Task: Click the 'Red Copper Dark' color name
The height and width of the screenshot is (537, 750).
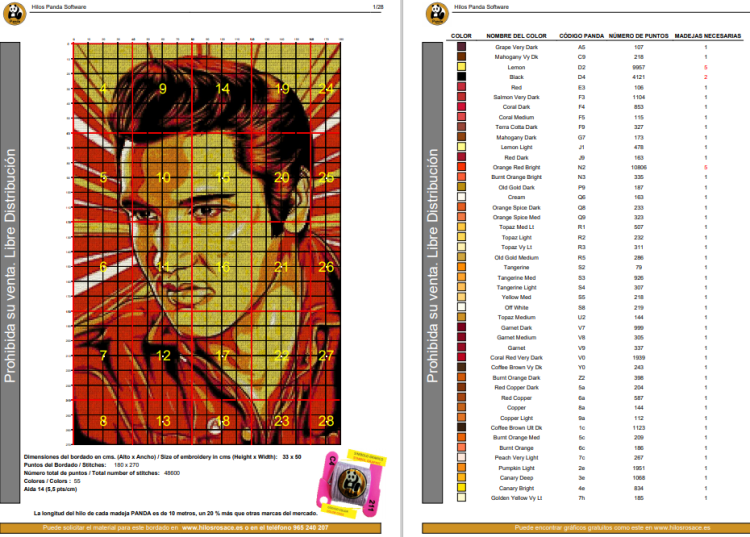Action: click(516, 387)
